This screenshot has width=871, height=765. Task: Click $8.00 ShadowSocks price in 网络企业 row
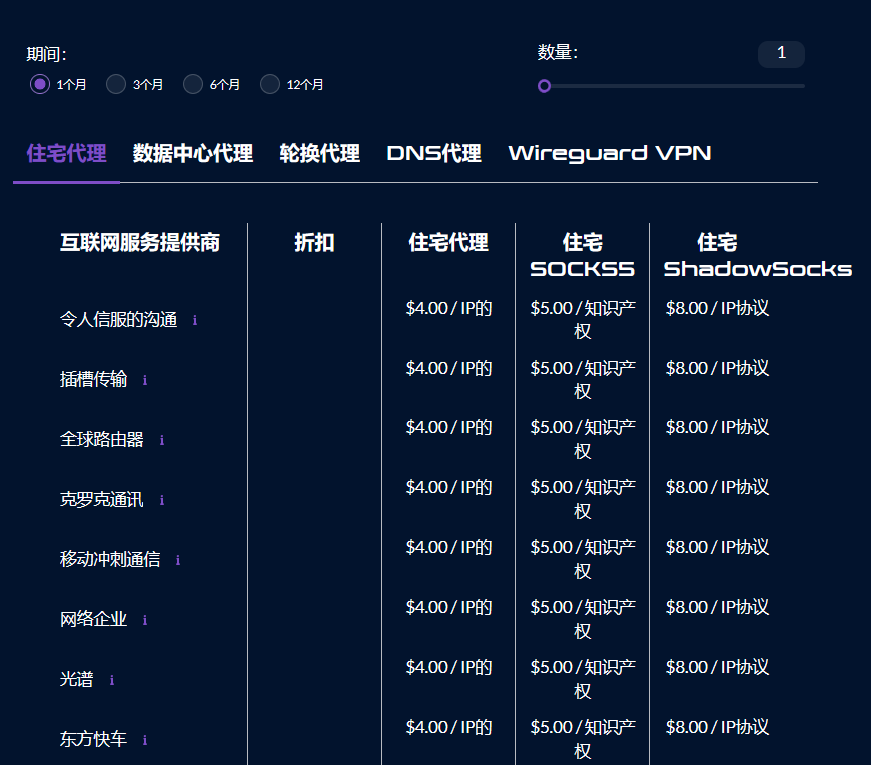coord(717,607)
